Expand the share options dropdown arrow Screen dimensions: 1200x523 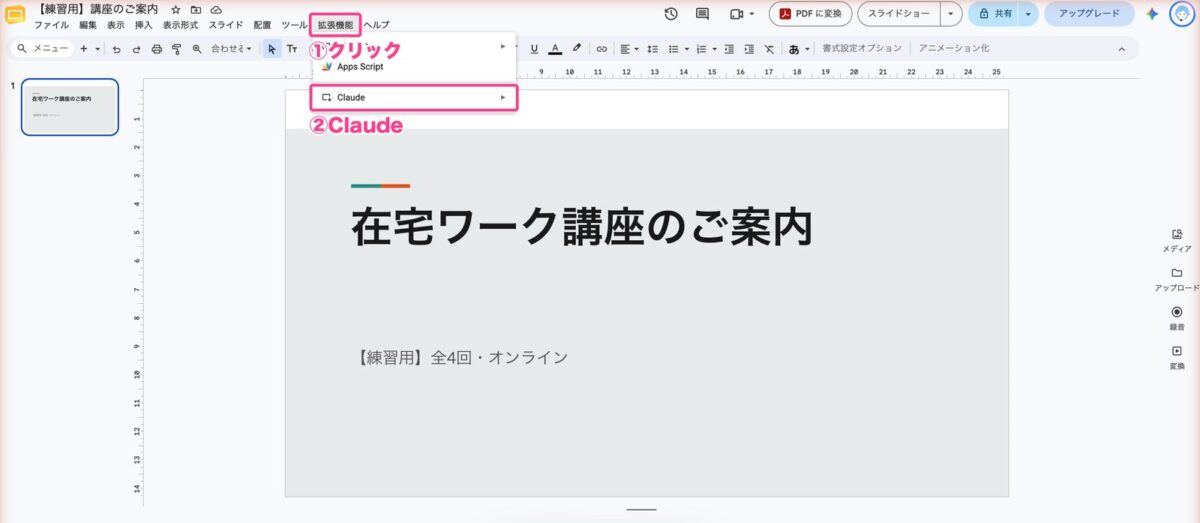coord(1027,14)
